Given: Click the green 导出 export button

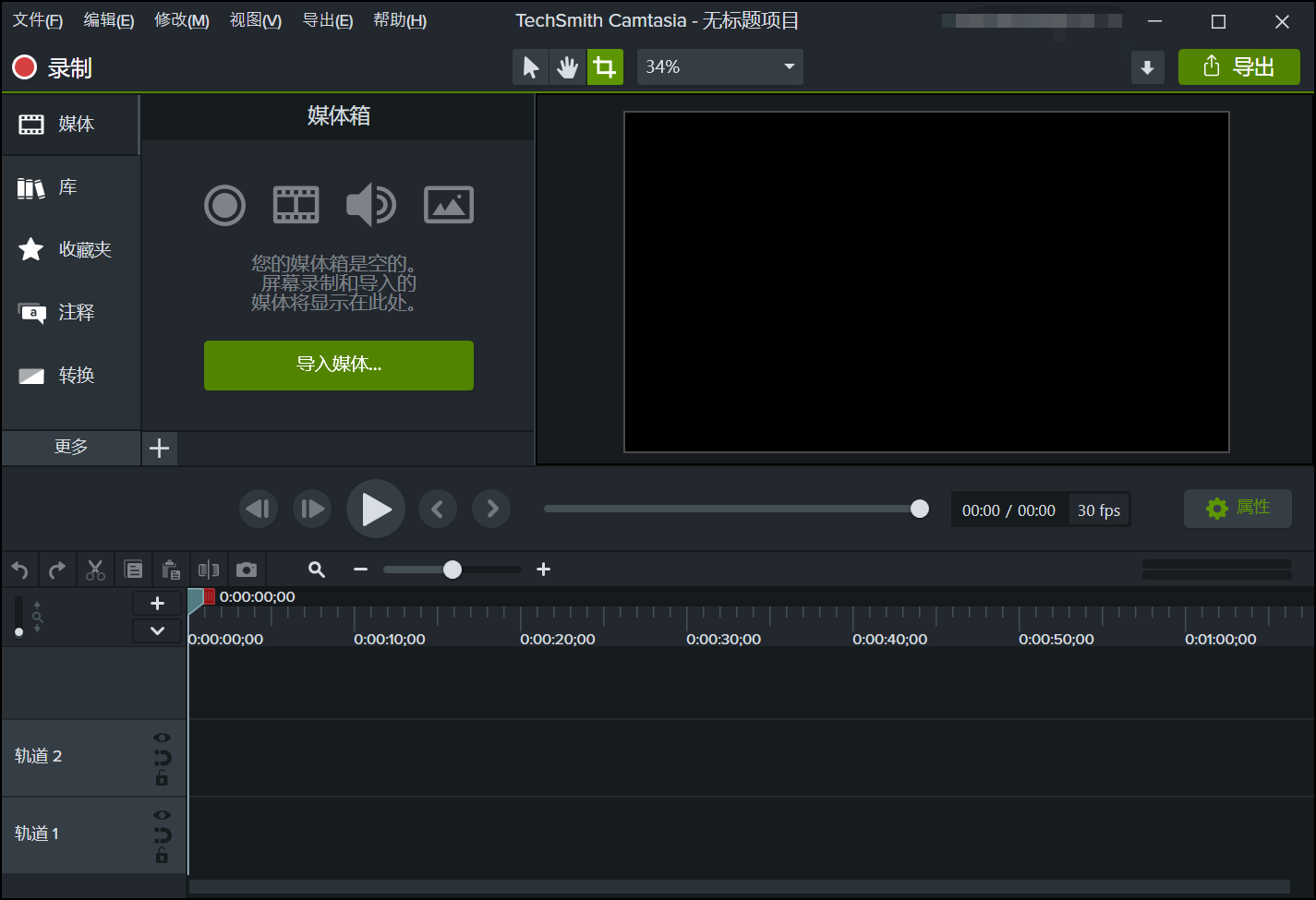Looking at the screenshot, I should (1238, 67).
